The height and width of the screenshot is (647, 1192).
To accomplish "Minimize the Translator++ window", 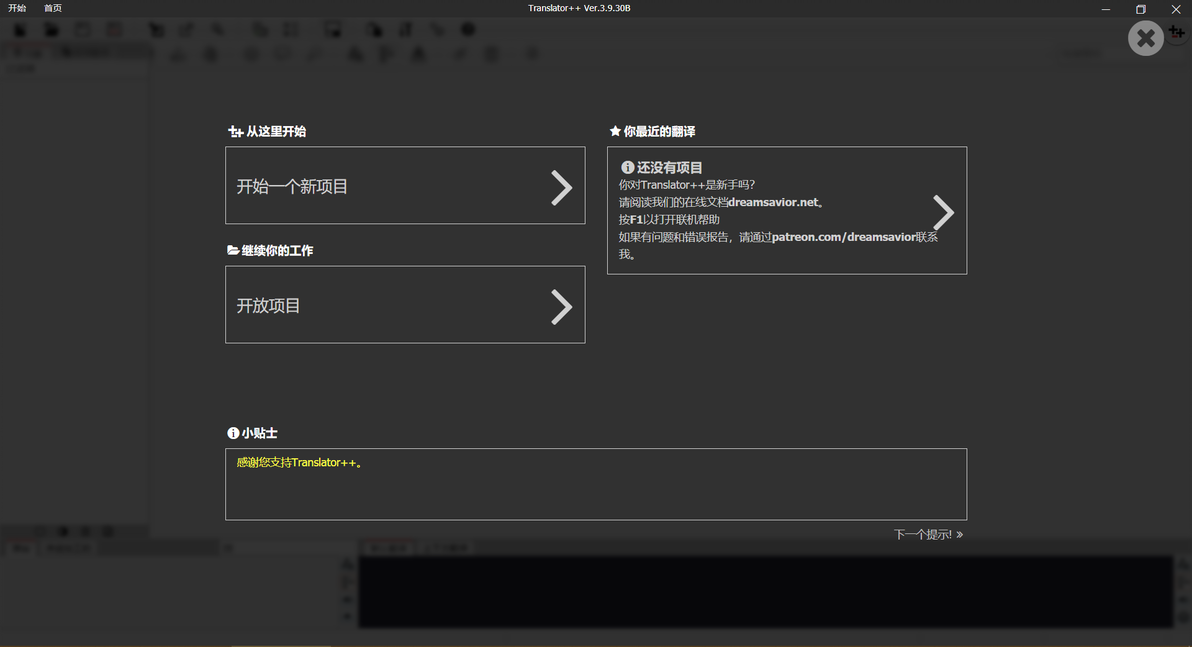I will [x=1105, y=9].
